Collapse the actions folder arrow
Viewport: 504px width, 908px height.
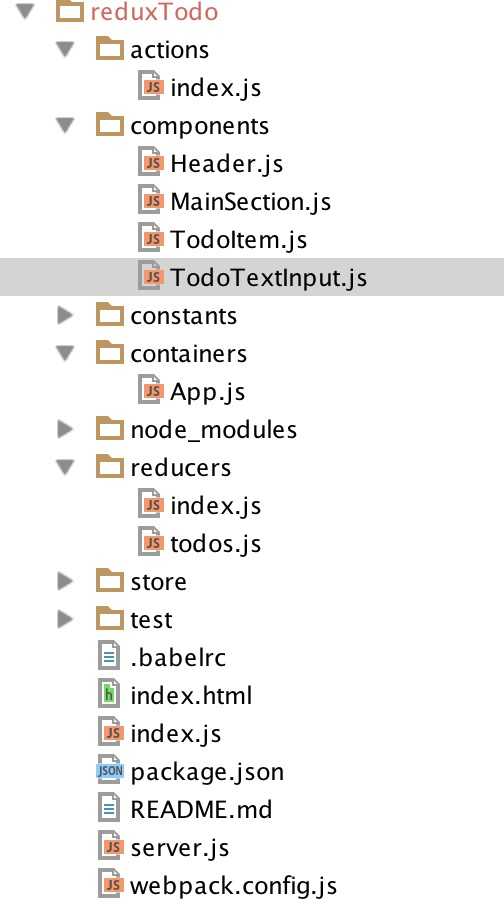point(65,49)
